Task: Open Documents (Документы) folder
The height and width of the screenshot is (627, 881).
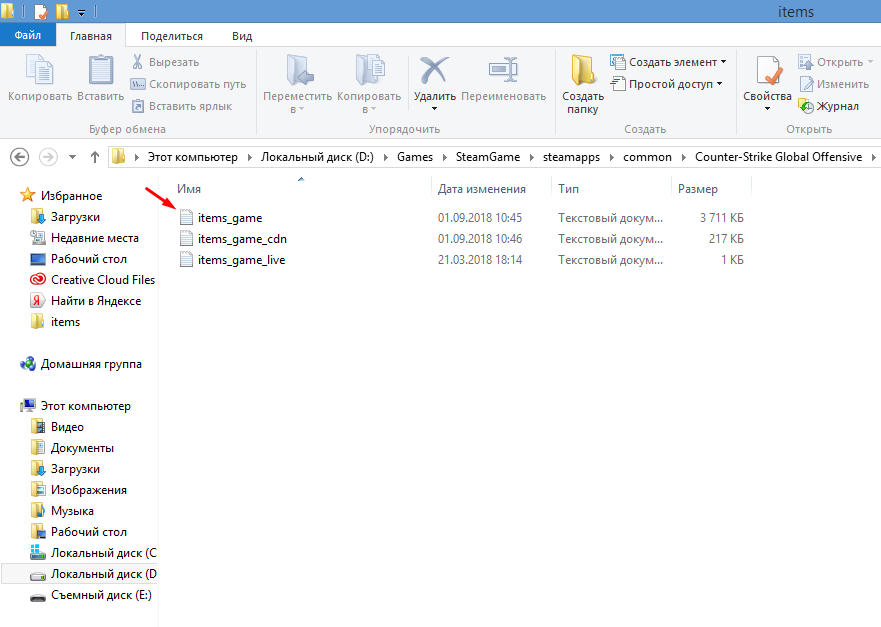Action: tap(72, 448)
